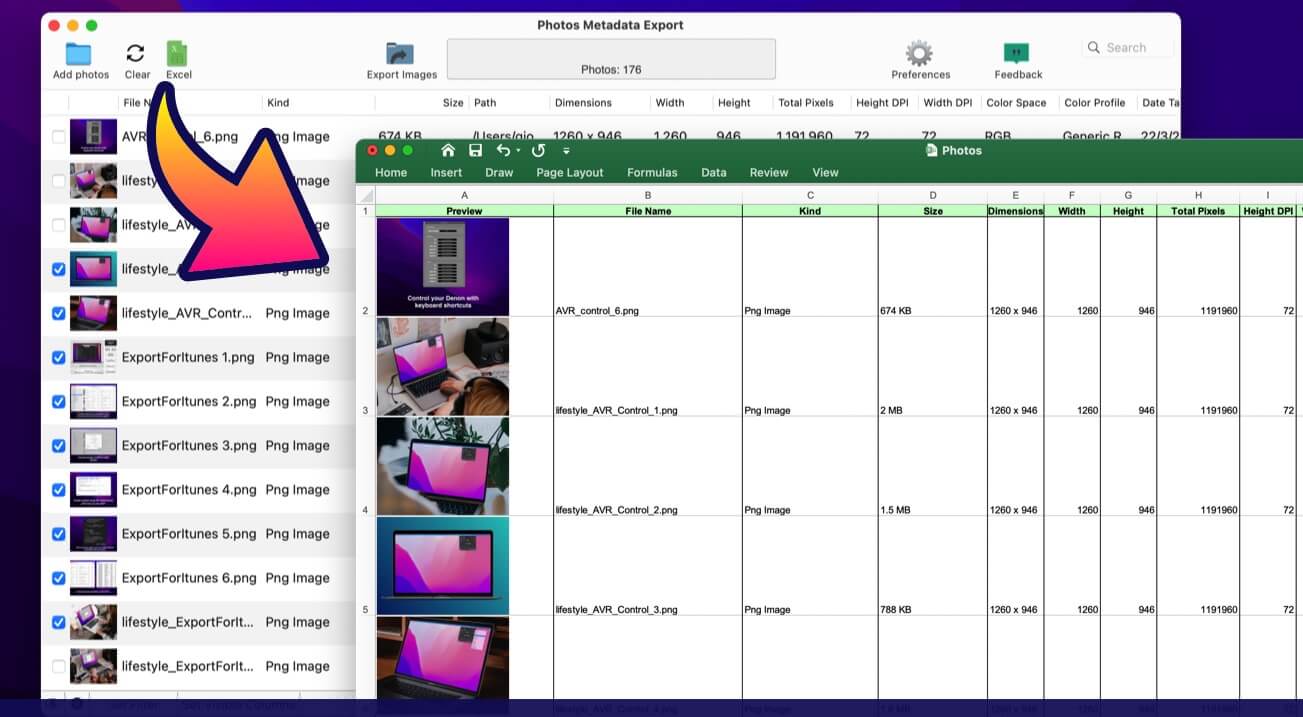The height and width of the screenshot is (717, 1303).
Task: Switch to the Review tab
Action: tap(769, 172)
